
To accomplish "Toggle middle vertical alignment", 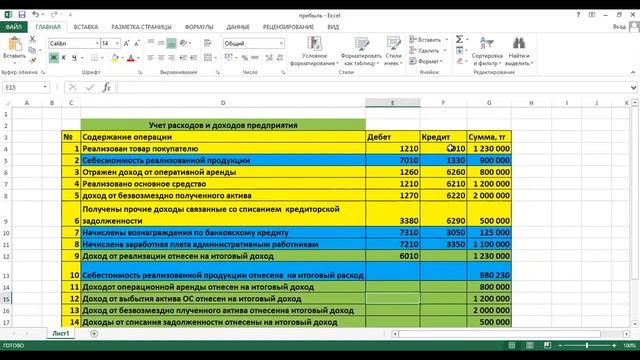I will (161, 43).
